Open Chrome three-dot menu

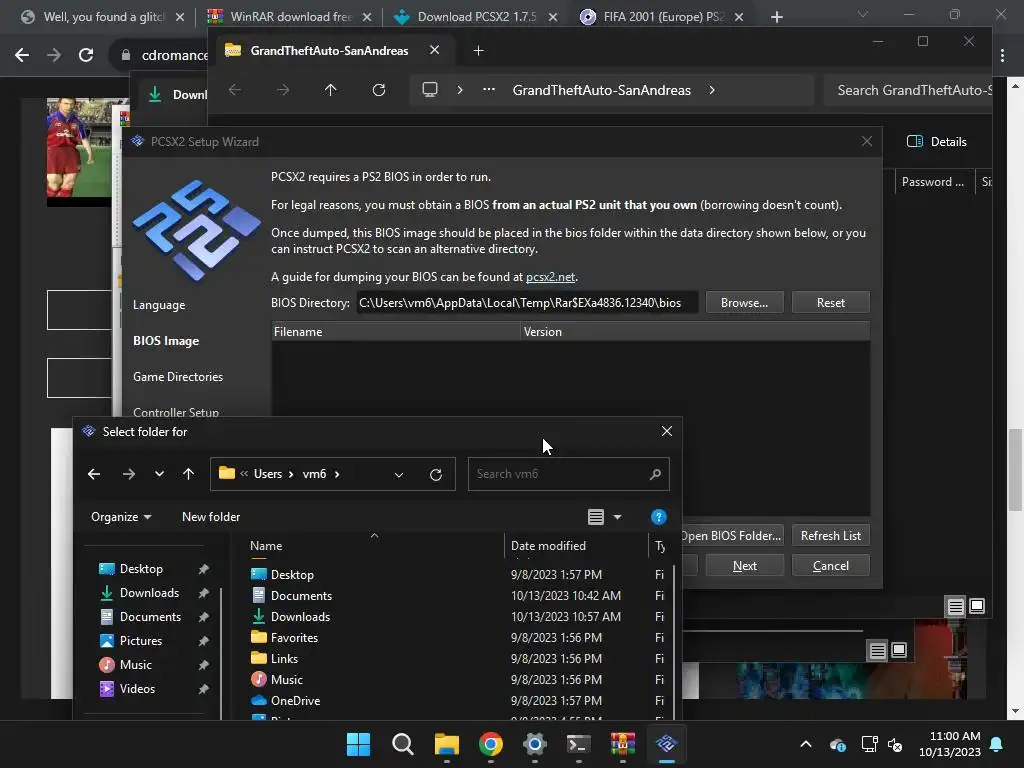[1002, 56]
